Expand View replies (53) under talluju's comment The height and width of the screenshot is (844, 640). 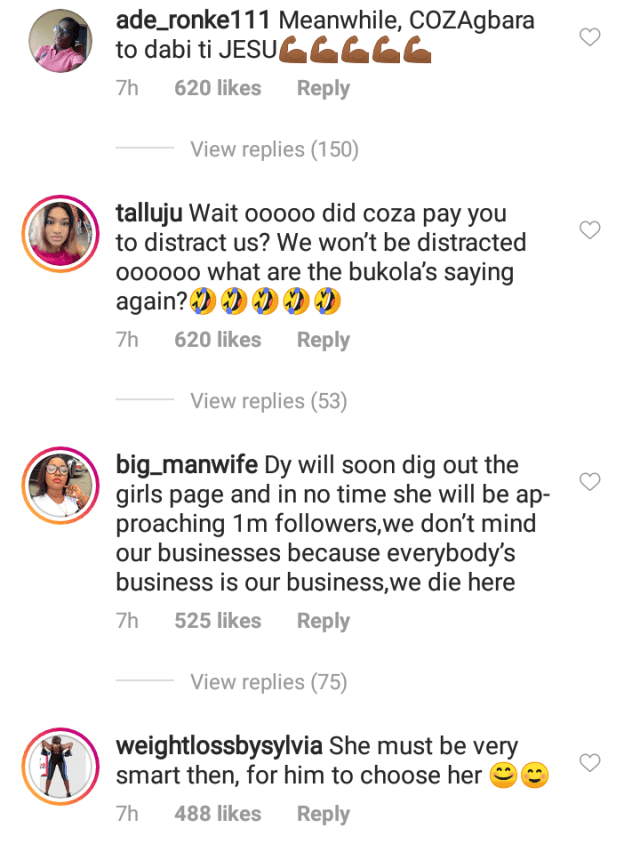point(267,400)
